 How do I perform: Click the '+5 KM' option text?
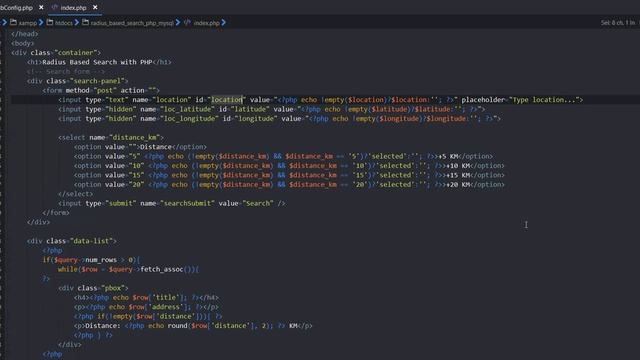tap(448, 156)
